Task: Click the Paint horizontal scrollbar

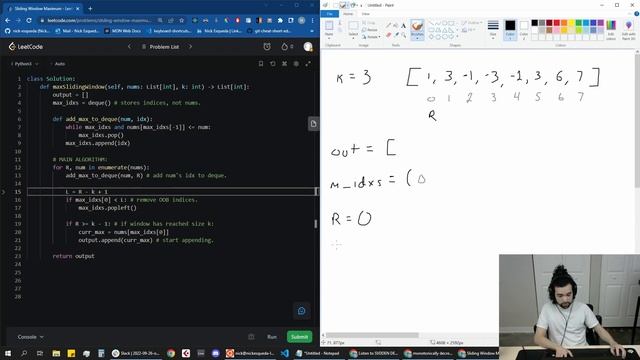Action: click(372, 335)
